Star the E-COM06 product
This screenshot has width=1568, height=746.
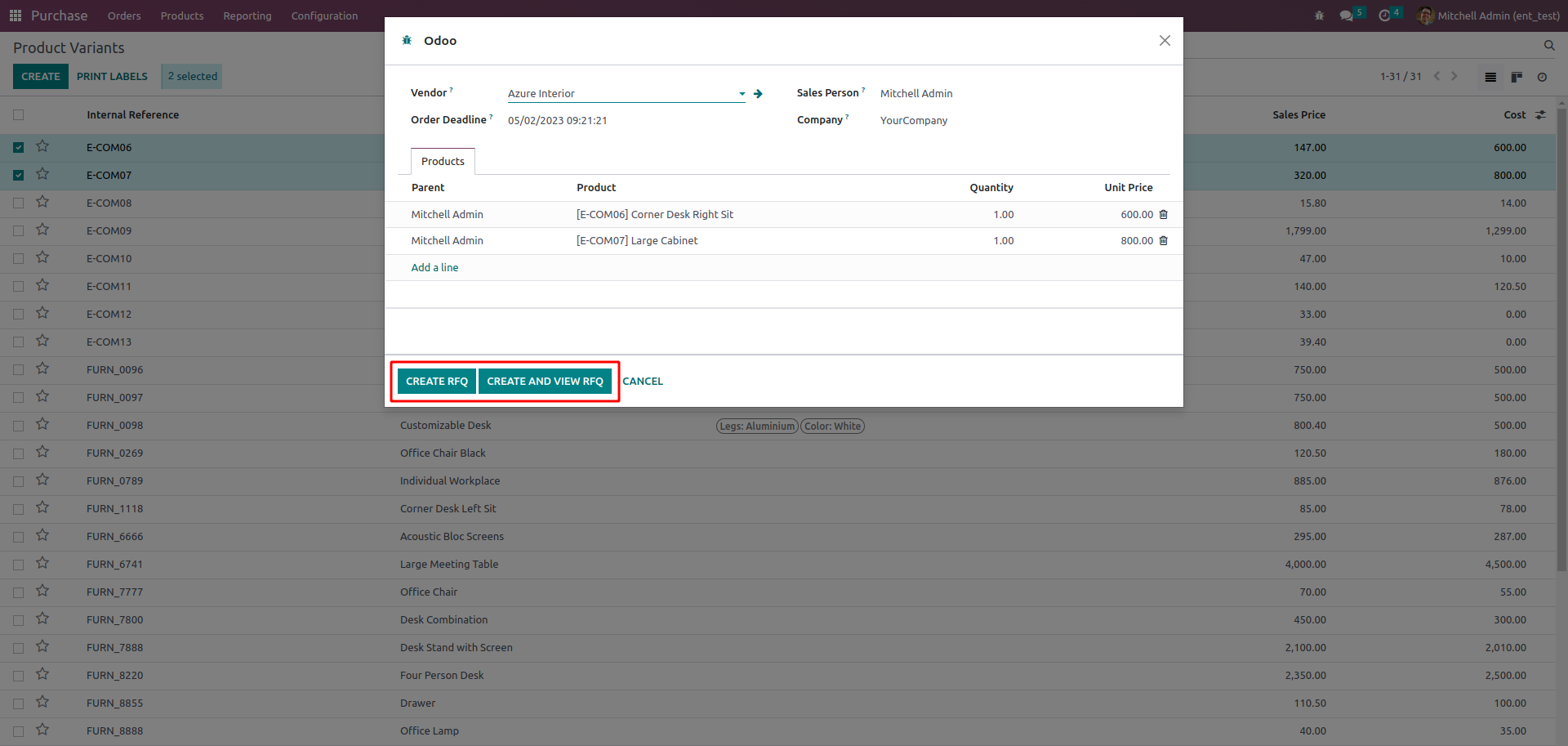42,146
